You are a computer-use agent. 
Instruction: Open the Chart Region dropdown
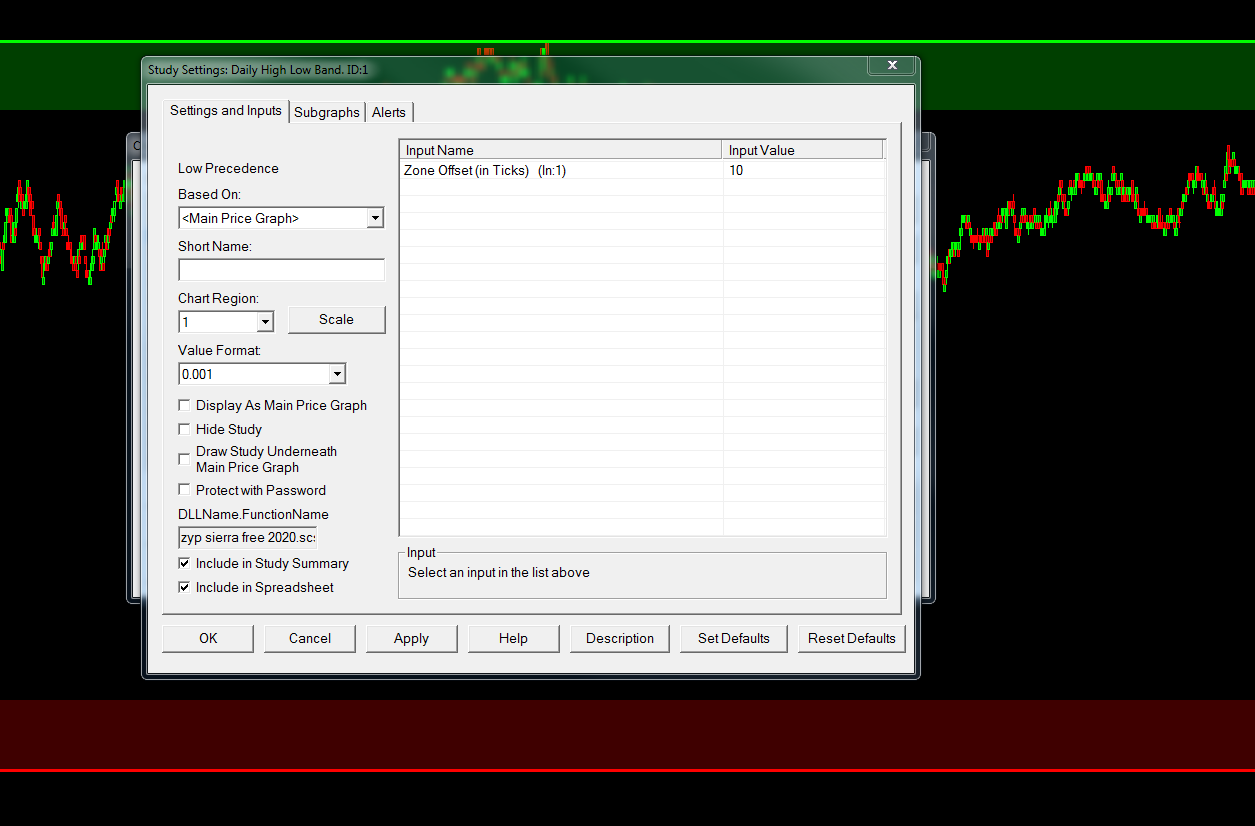(226, 322)
